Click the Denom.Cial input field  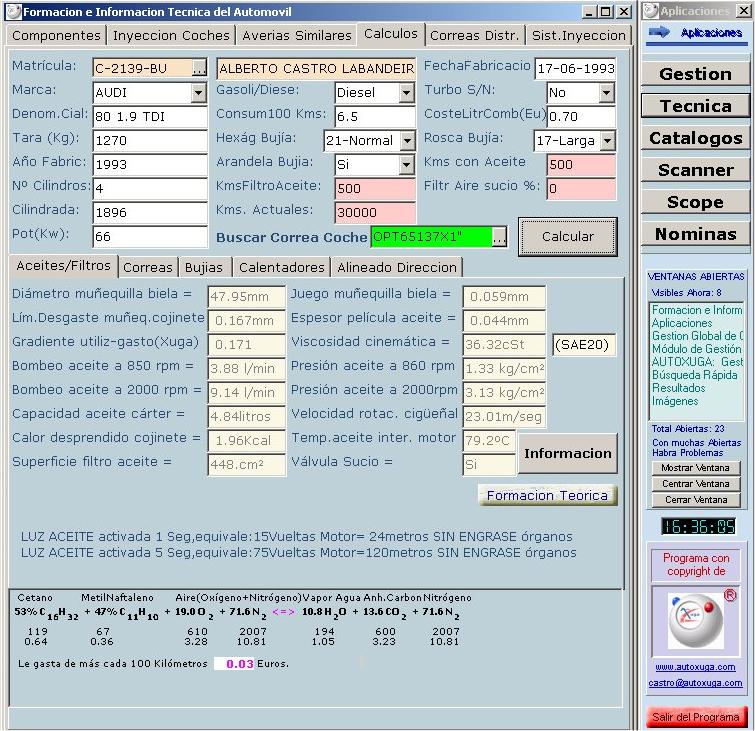pos(150,117)
